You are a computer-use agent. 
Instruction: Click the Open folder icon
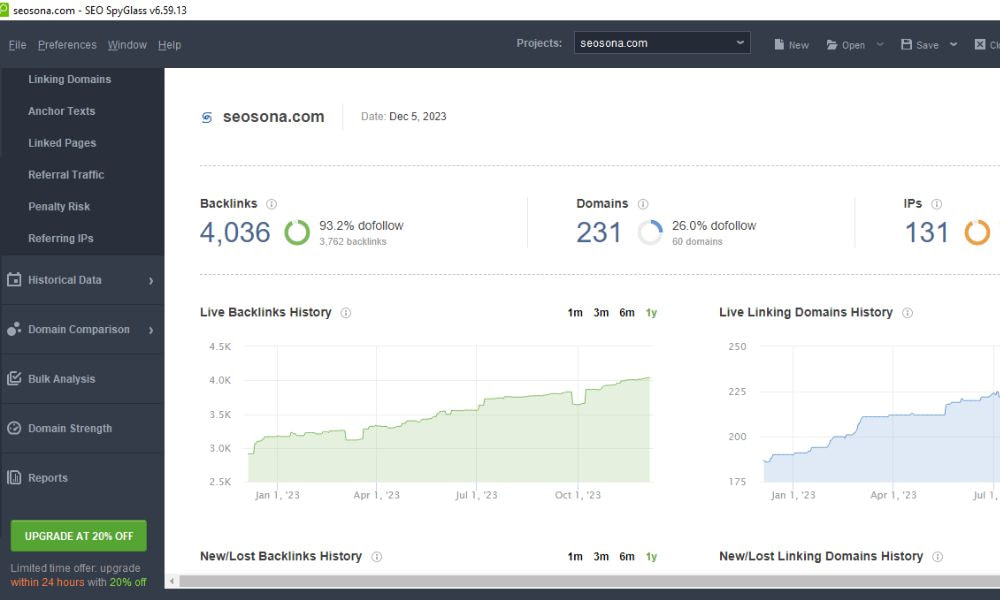[832, 45]
